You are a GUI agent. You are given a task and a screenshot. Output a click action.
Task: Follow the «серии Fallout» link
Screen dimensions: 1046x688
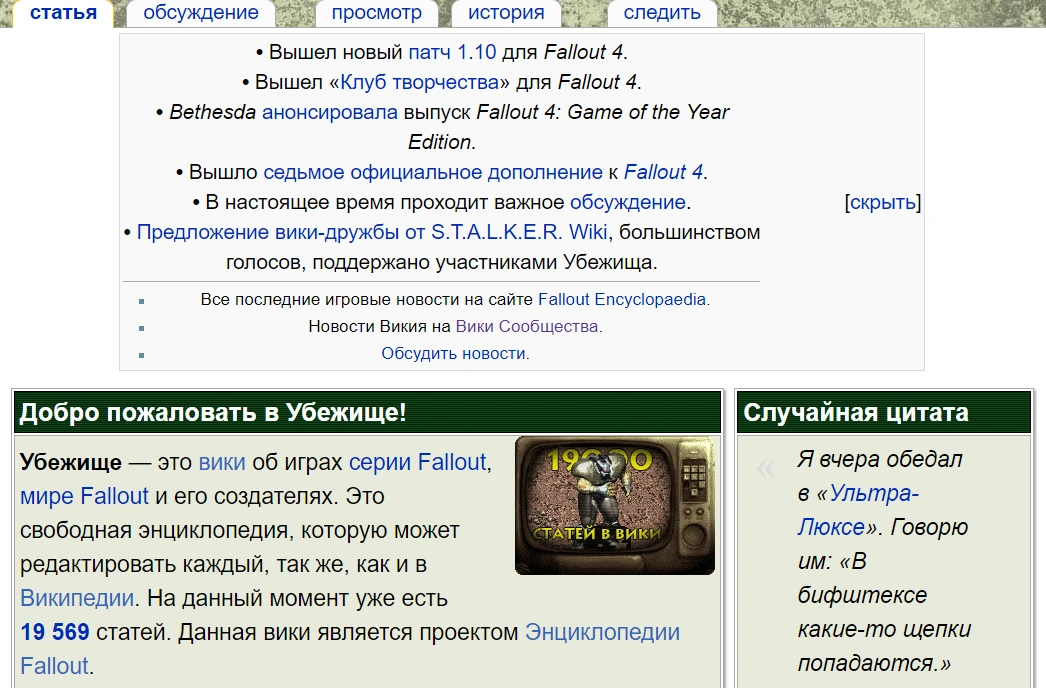(x=418, y=462)
